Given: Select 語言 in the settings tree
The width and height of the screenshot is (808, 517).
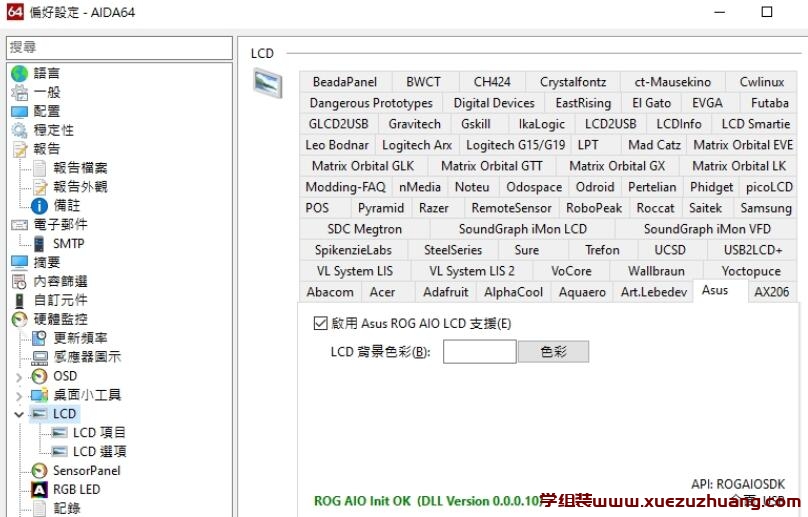Looking at the screenshot, I should tap(46, 74).
